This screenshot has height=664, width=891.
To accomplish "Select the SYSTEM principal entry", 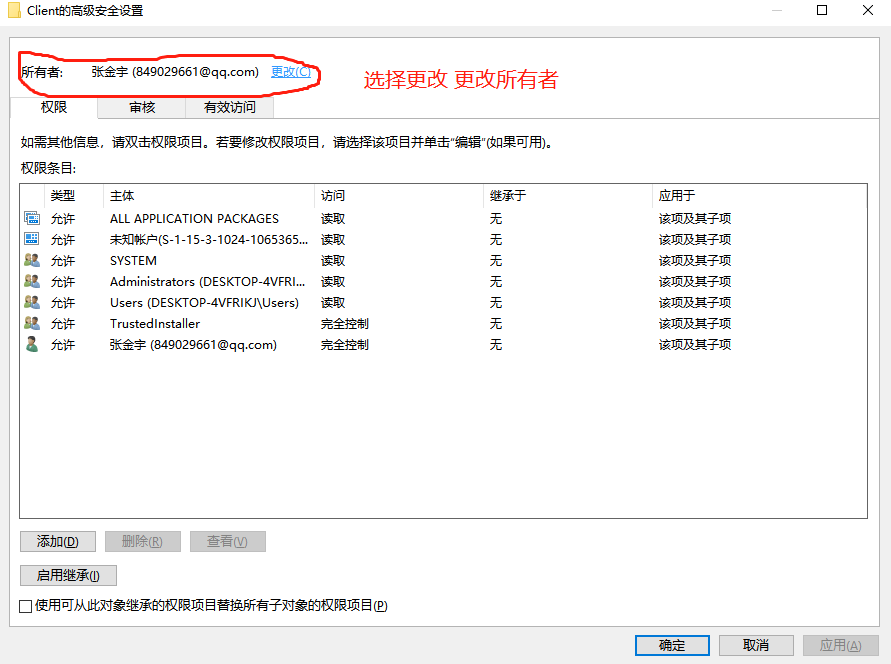I will [x=134, y=261].
